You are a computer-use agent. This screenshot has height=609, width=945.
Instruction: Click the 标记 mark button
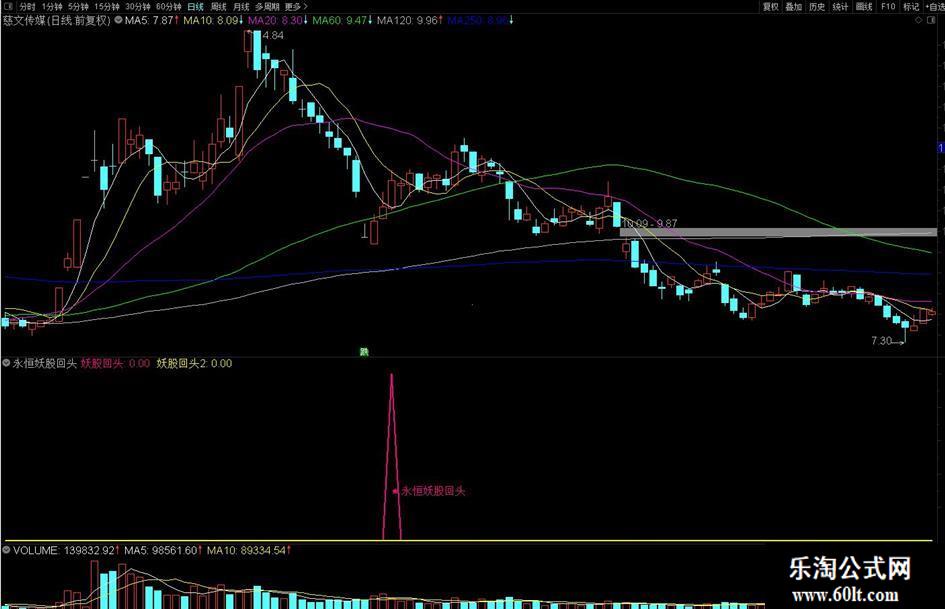911,7
